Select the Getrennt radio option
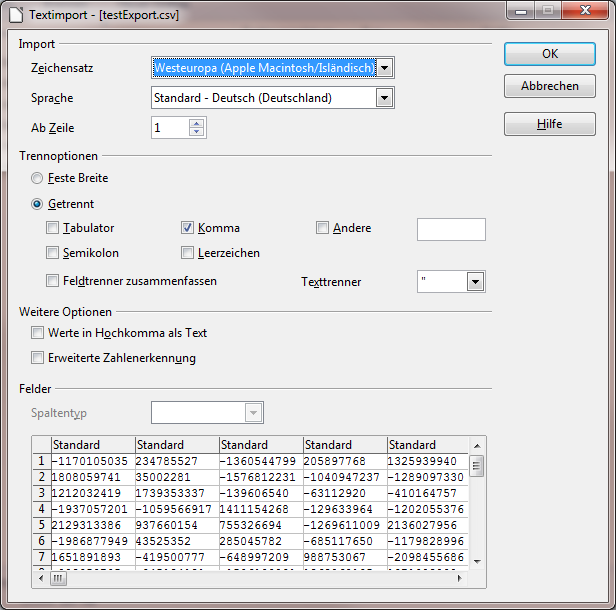 [x=38, y=203]
